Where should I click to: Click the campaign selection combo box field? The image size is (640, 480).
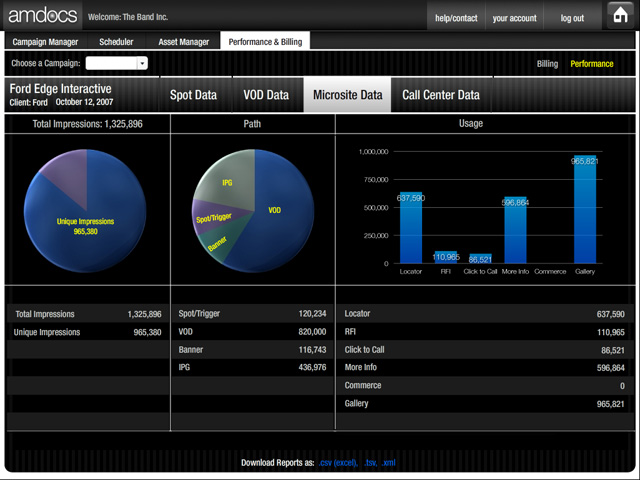click(x=116, y=63)
